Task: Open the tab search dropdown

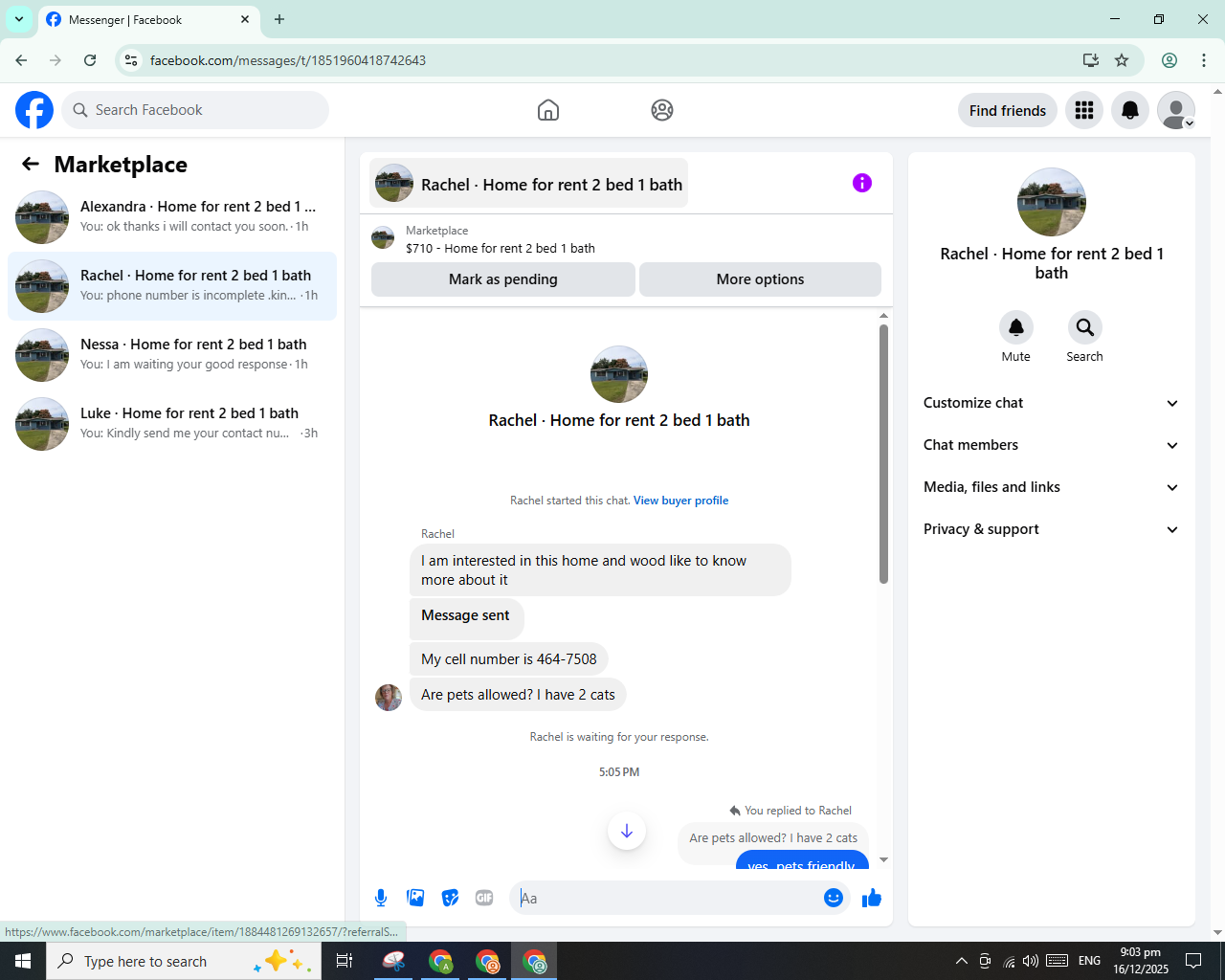Action: [x=19, y=19]
